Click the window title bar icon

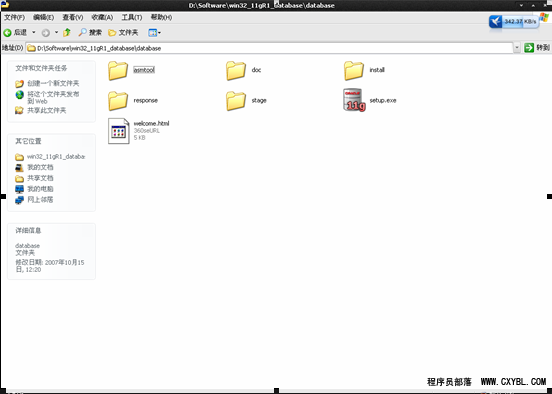coord(5,5)
